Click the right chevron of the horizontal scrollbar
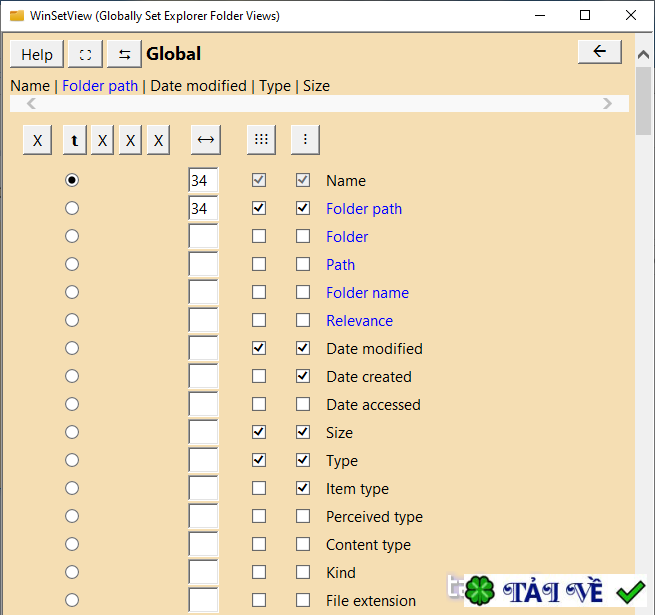This screenshot has width=655, height=615. tap(607, 103)
